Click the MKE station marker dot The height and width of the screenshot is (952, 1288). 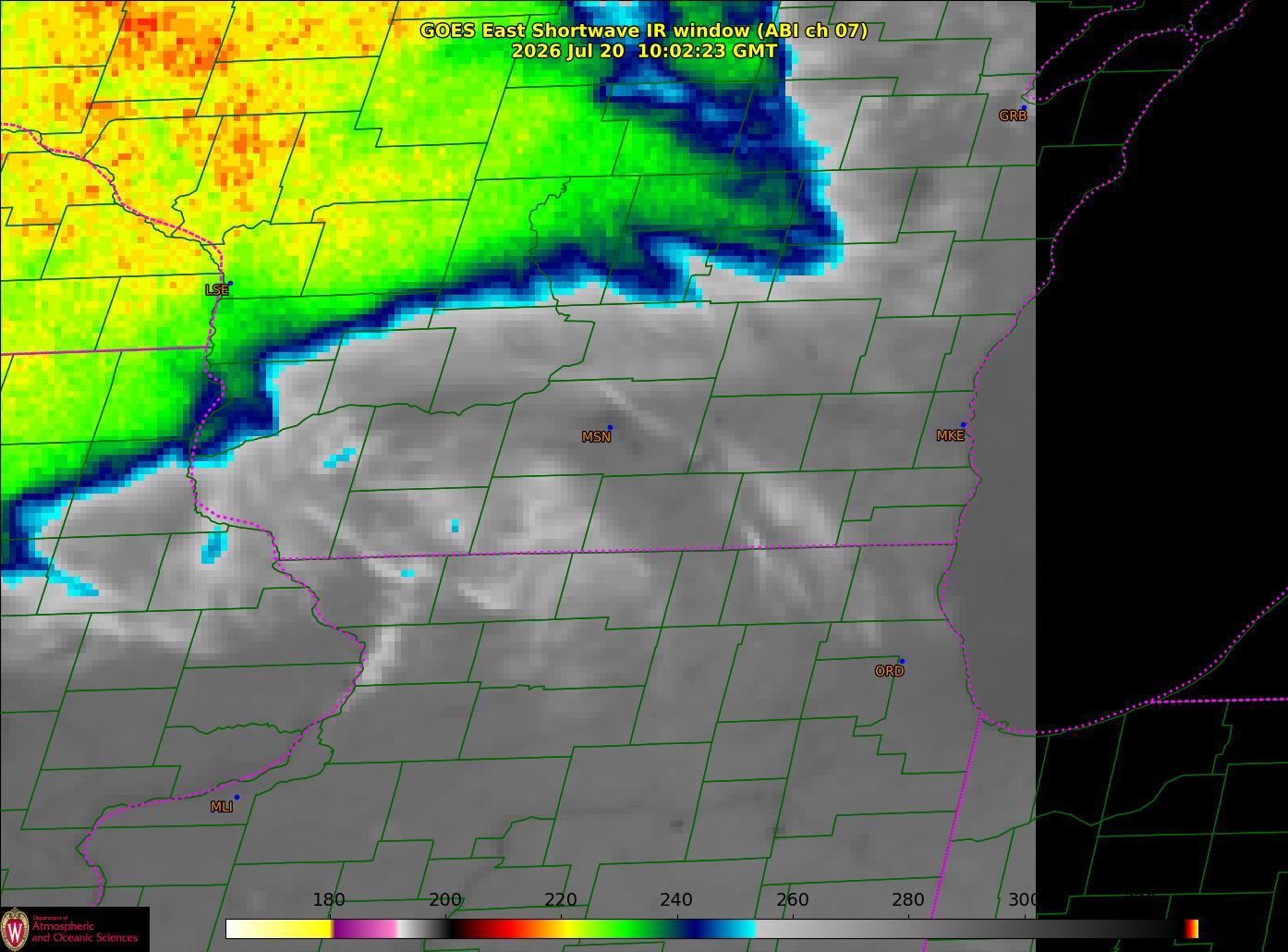point(963,425)
